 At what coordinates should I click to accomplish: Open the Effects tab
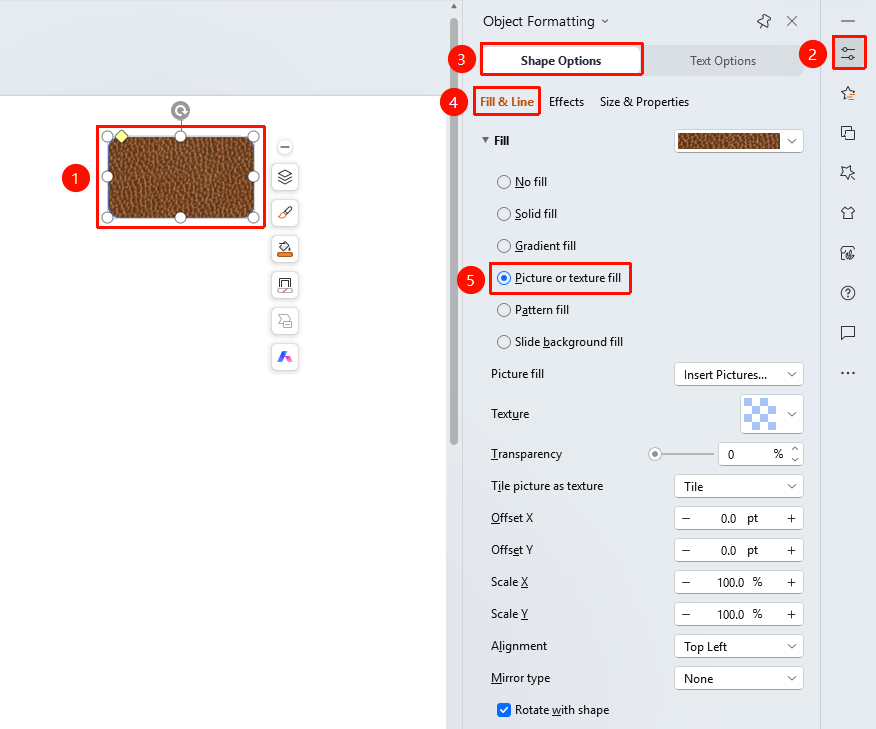(x=566, y=102)
